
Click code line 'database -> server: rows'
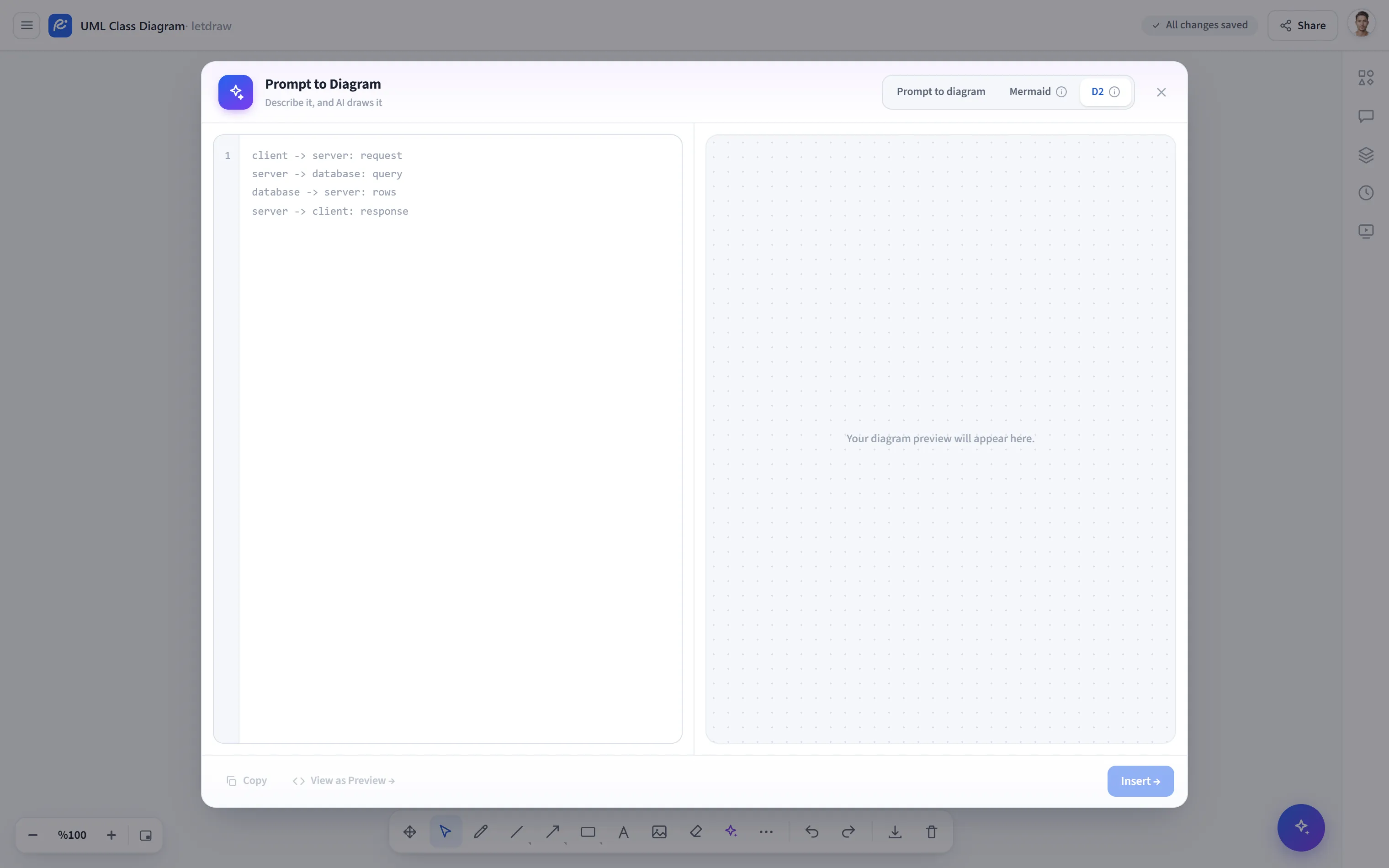point(323,192)
